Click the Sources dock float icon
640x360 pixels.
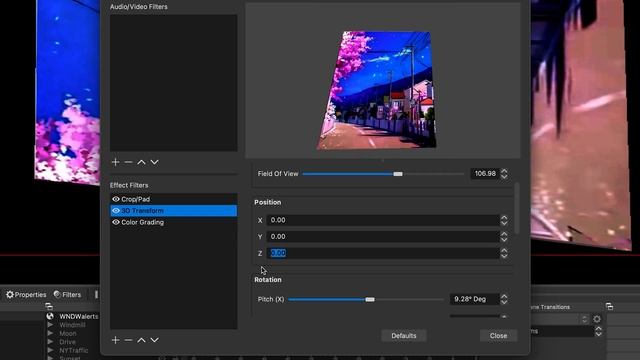[49, 306]
